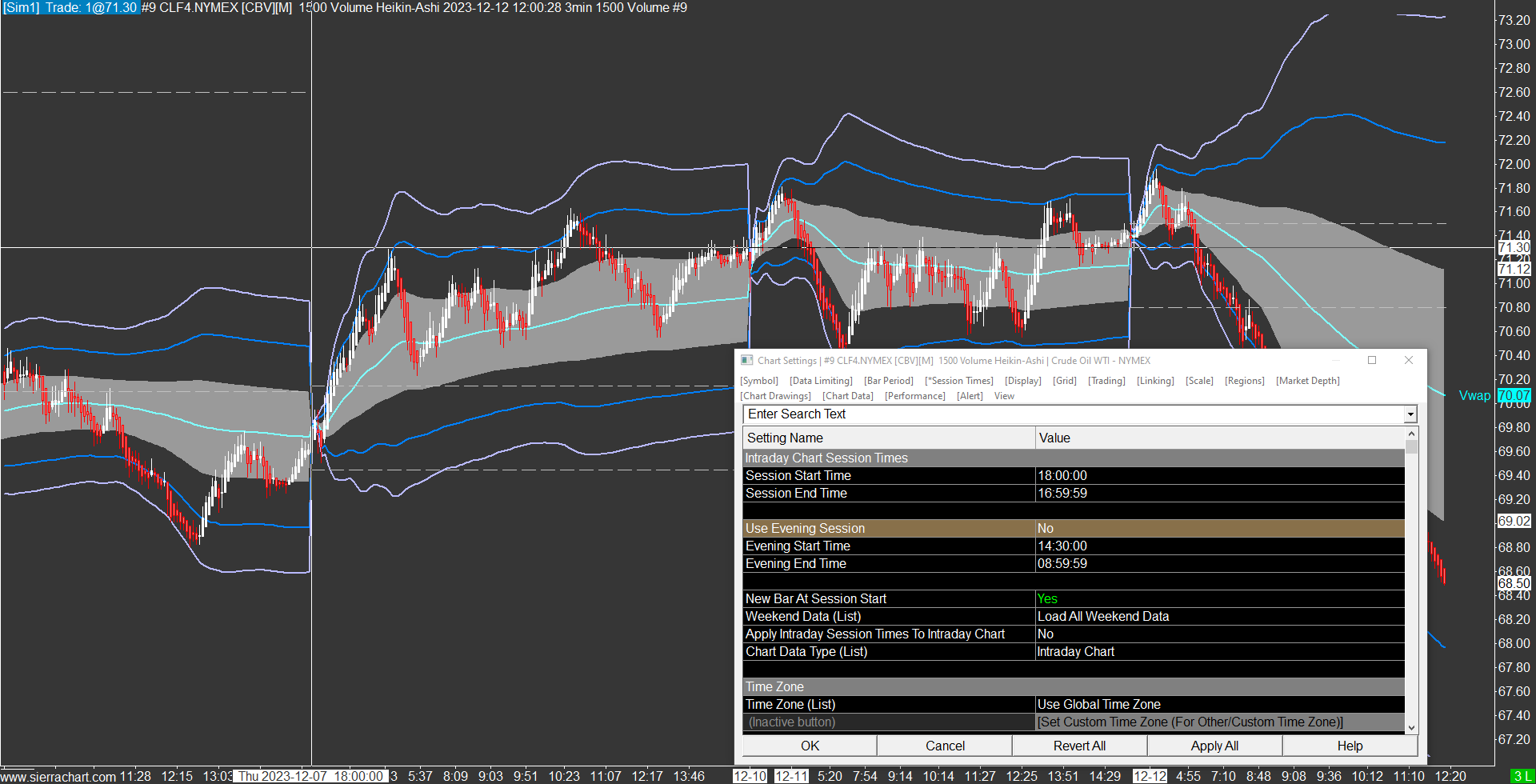1536x784 pixels.
Task: Toggle Use Evening Session value
Action: [x=1219, y=529]
